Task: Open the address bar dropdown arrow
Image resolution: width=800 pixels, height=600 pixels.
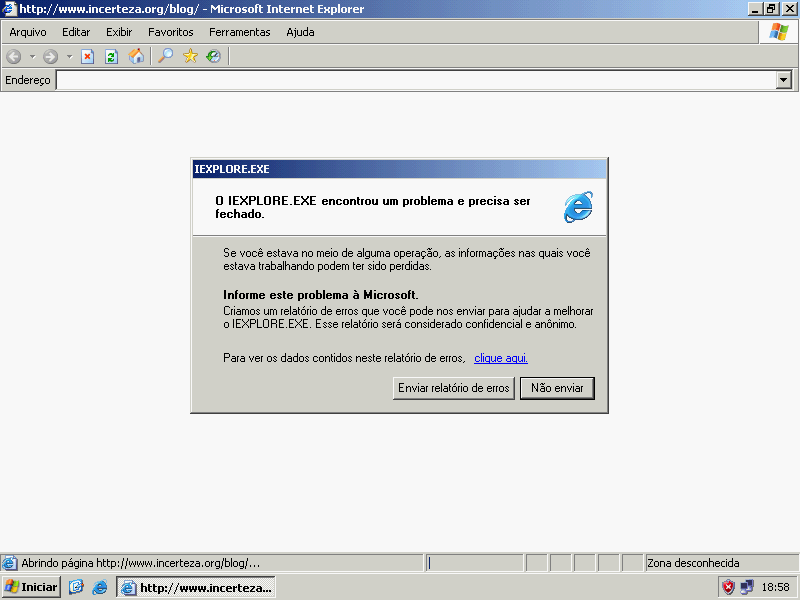Action: pyautogui.click(x=784, y=80)
